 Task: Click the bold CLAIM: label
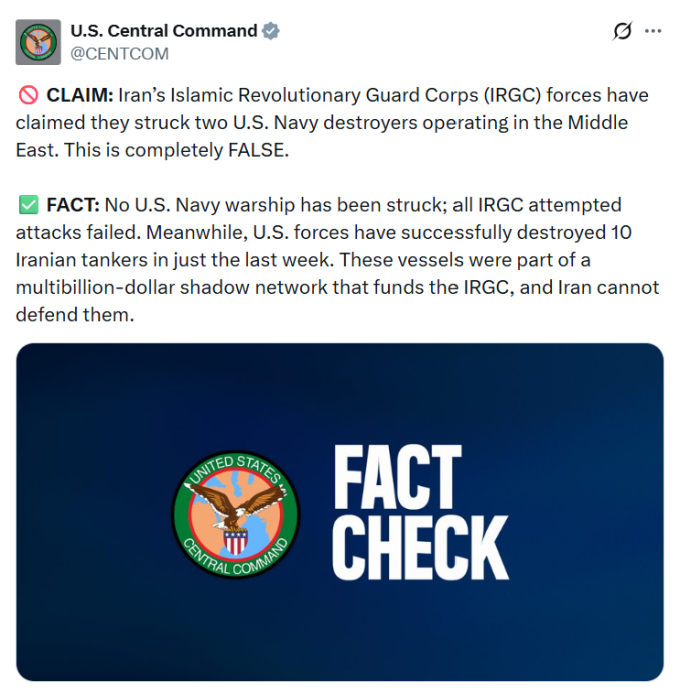(80, 95)
